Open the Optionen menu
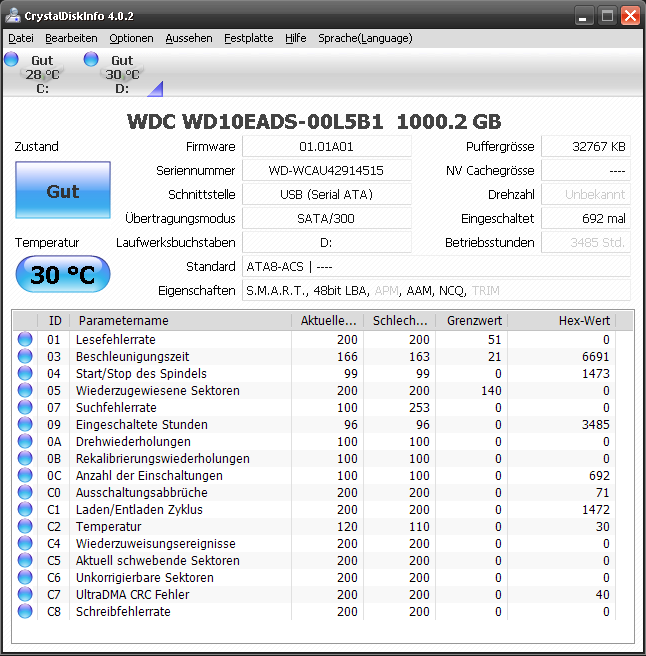The image size is (646, 656). coord(131,38)
